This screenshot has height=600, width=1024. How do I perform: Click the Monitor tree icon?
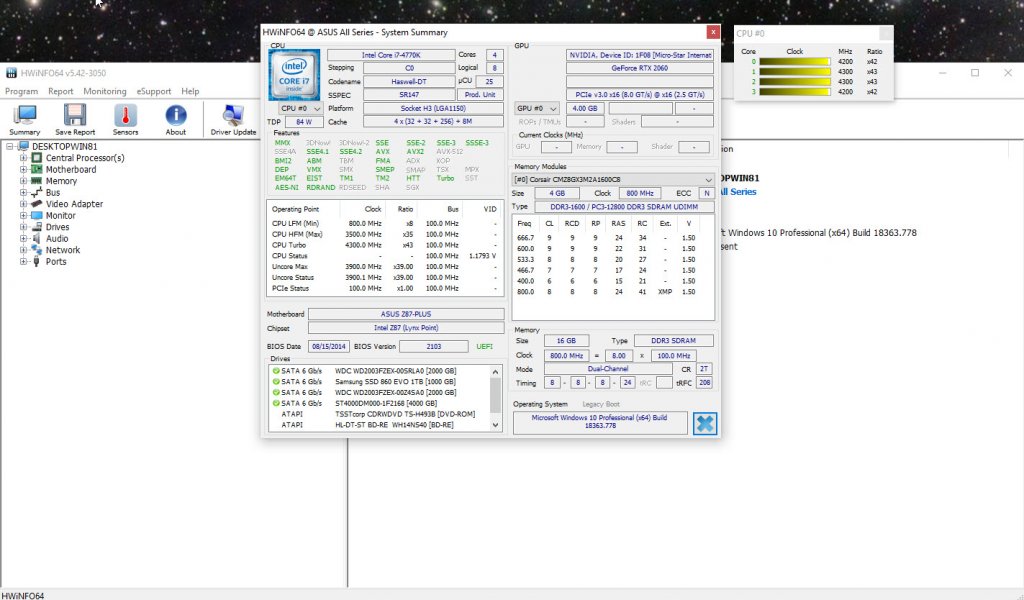(37, 215)
